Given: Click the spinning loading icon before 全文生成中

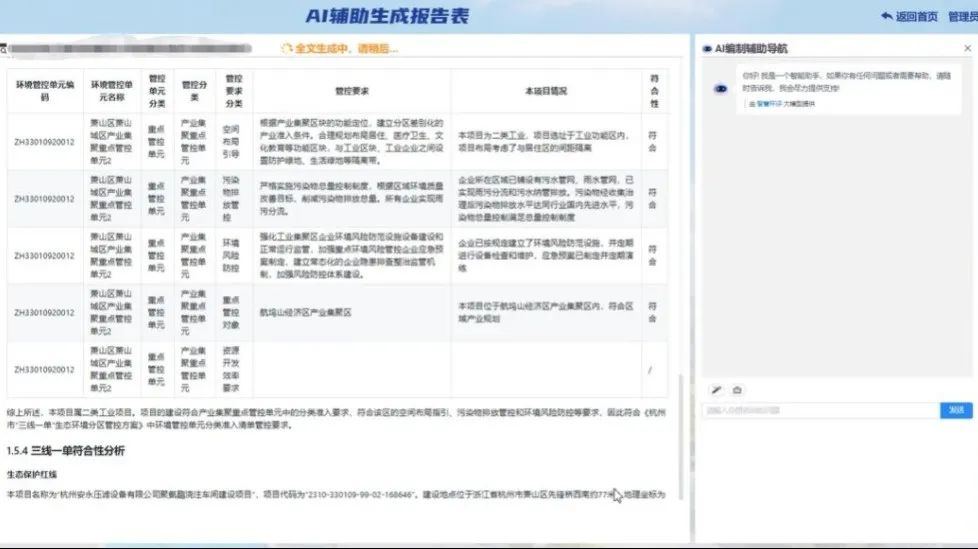Looking at the screenshot, I should [287, 48].
